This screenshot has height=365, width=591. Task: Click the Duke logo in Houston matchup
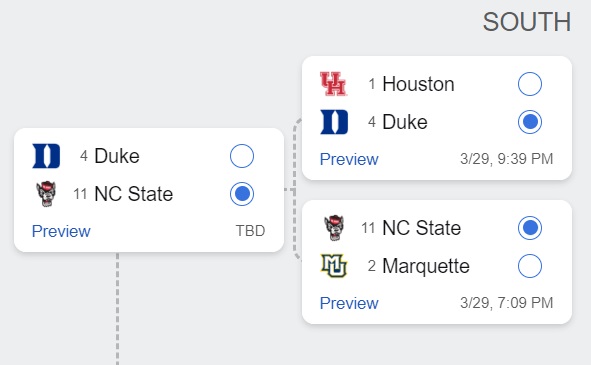pyautogui.click(x=334, y=122)
